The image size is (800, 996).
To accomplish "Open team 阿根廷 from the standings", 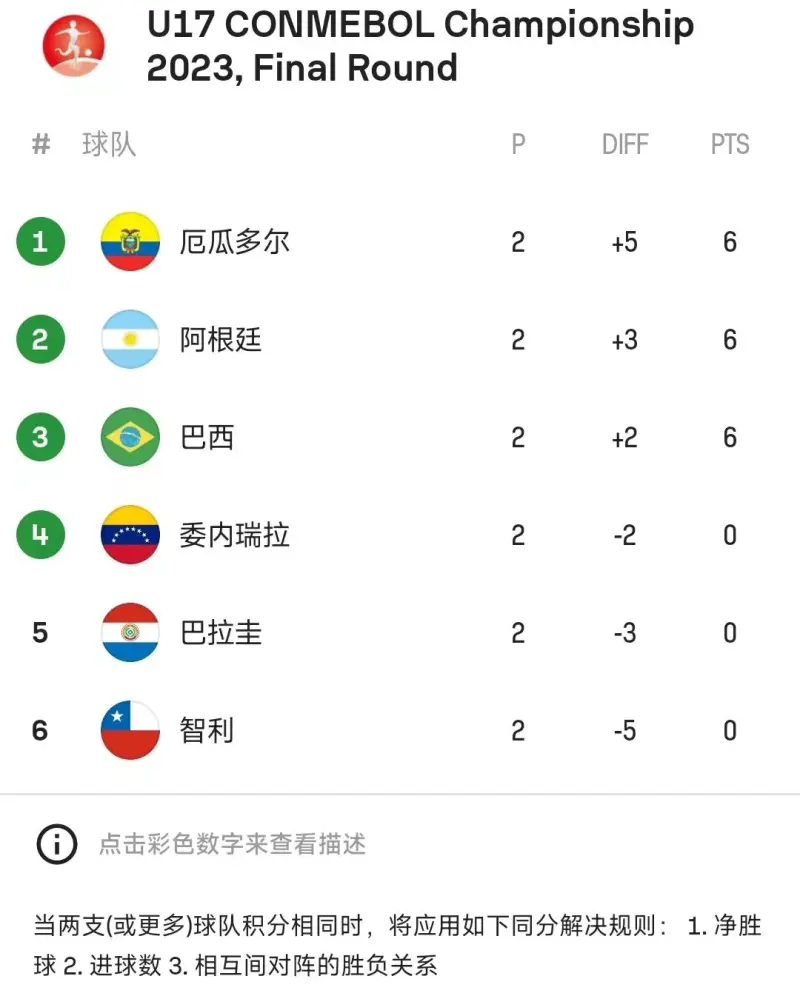I will (220, 340).
